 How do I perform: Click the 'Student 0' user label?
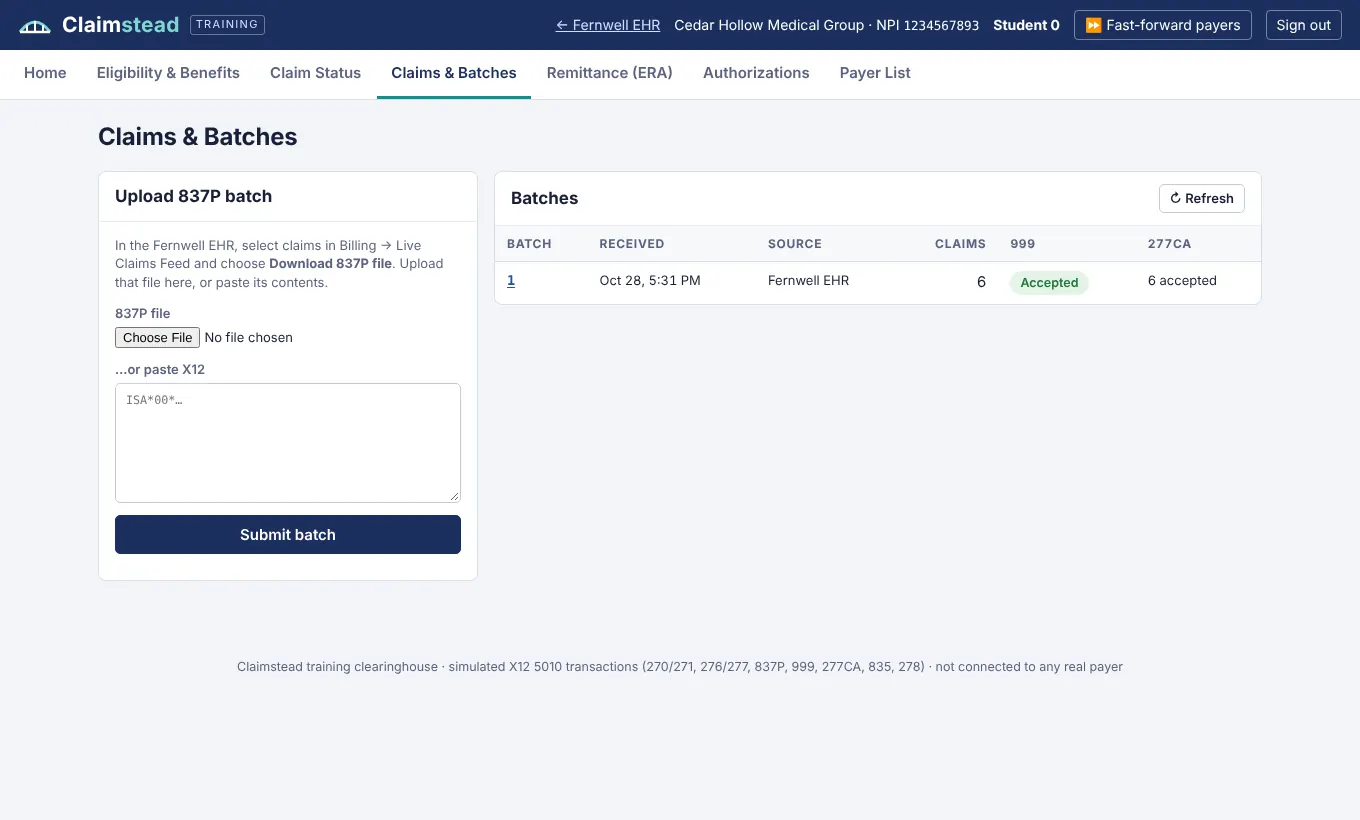tap(1026, 25)
